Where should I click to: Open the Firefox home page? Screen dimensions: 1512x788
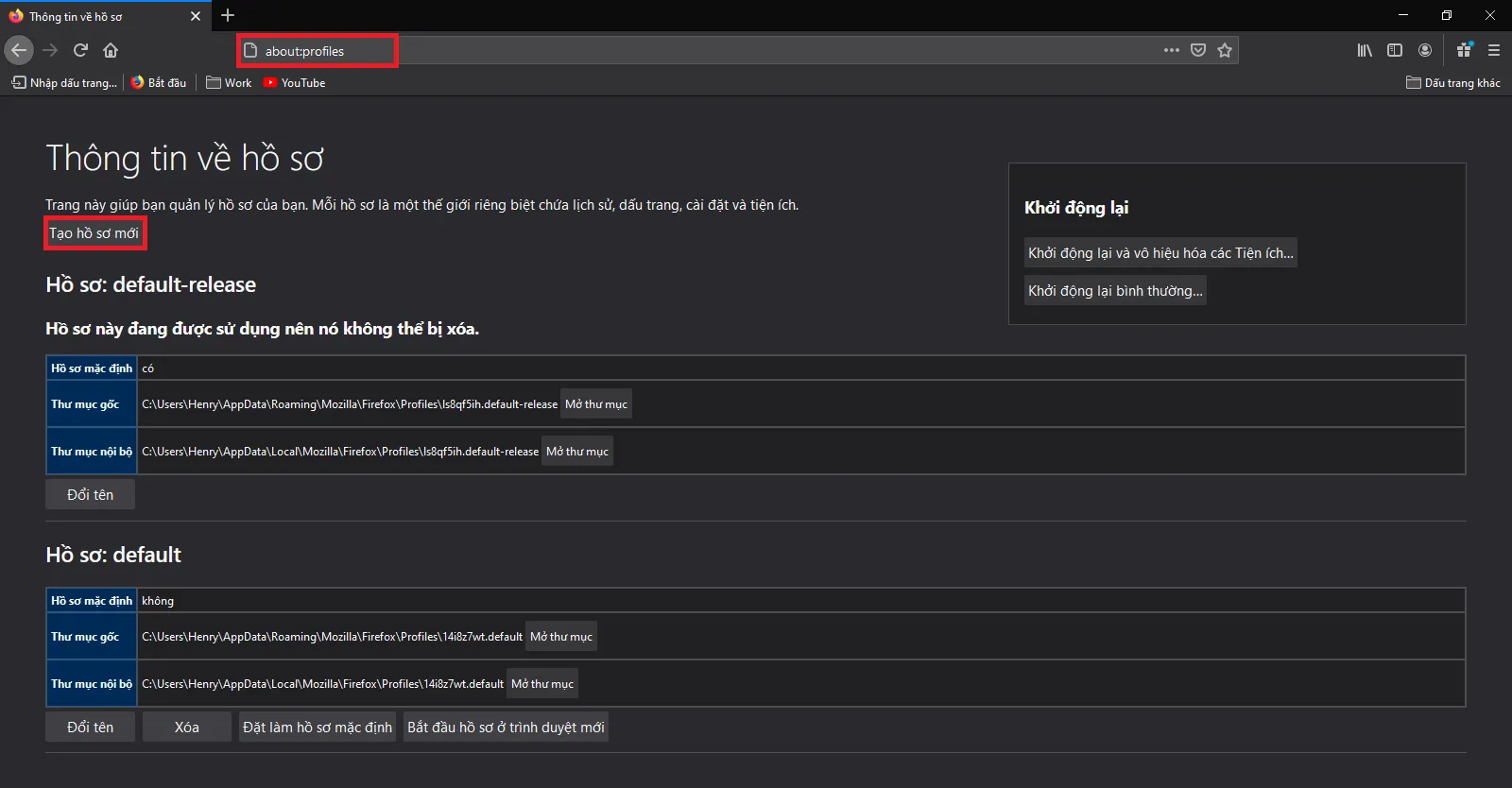click(x=111, y=50)
